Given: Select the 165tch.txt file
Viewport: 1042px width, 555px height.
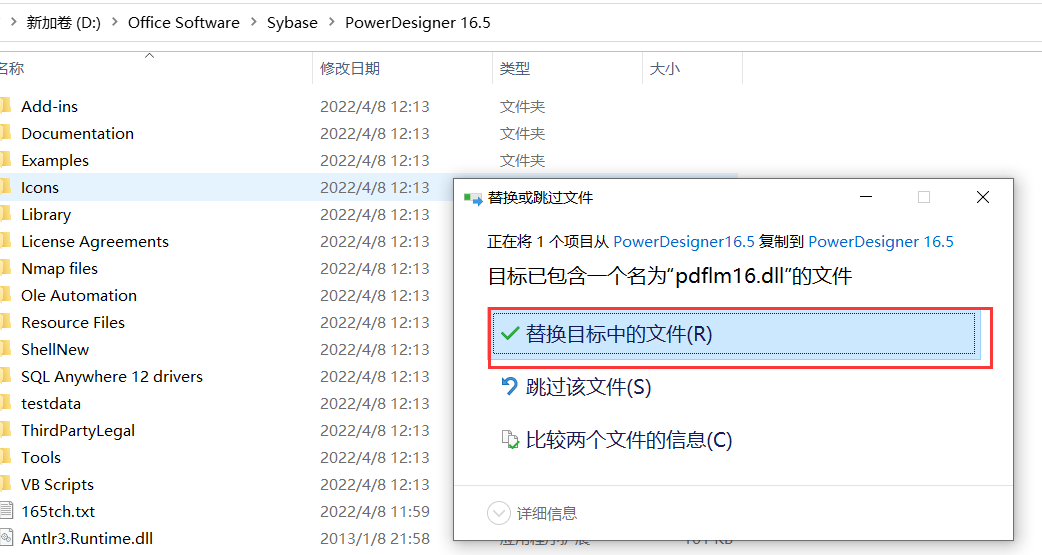Looking at the screenshot, I should tap(58, 512).
